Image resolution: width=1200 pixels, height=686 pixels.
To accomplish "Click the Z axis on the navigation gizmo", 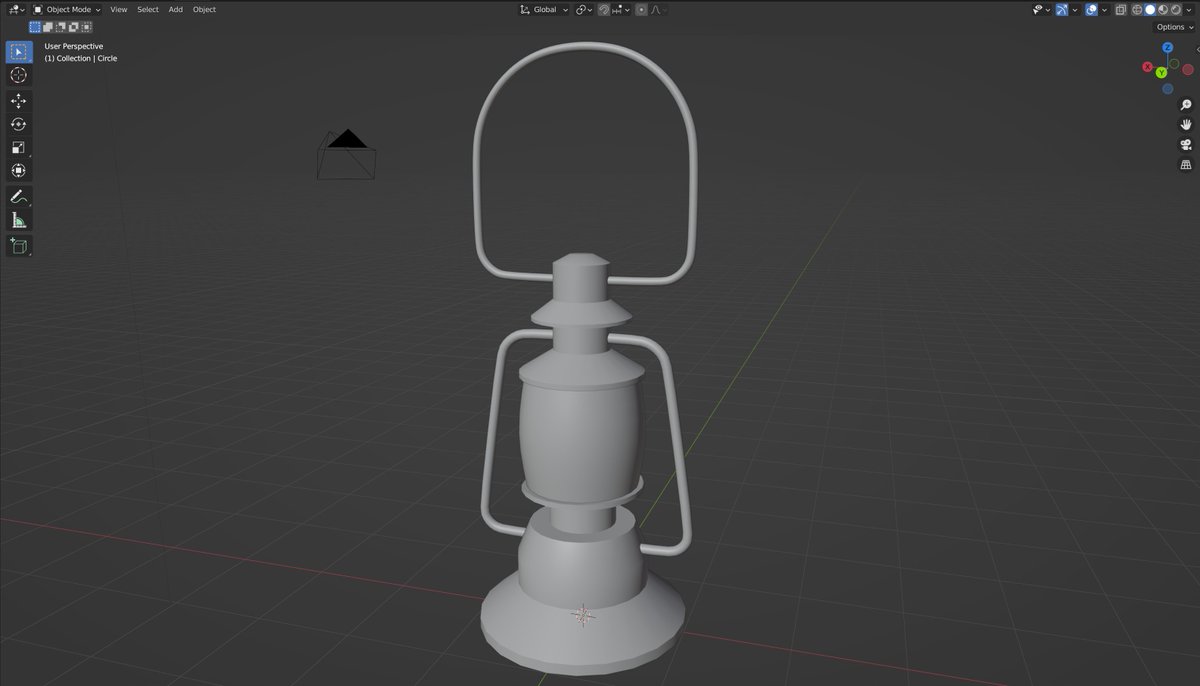I will 1167,46.
